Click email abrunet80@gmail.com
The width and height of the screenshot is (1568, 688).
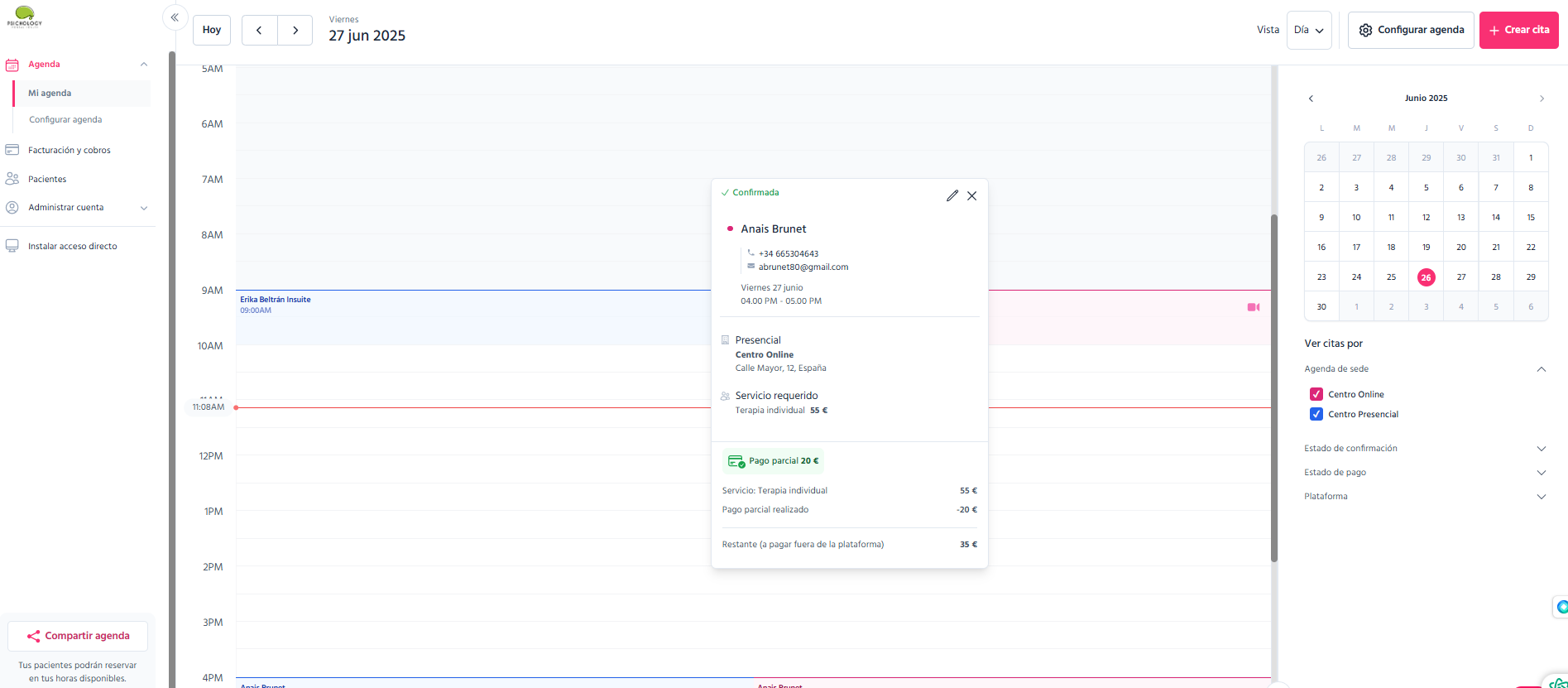803,267
